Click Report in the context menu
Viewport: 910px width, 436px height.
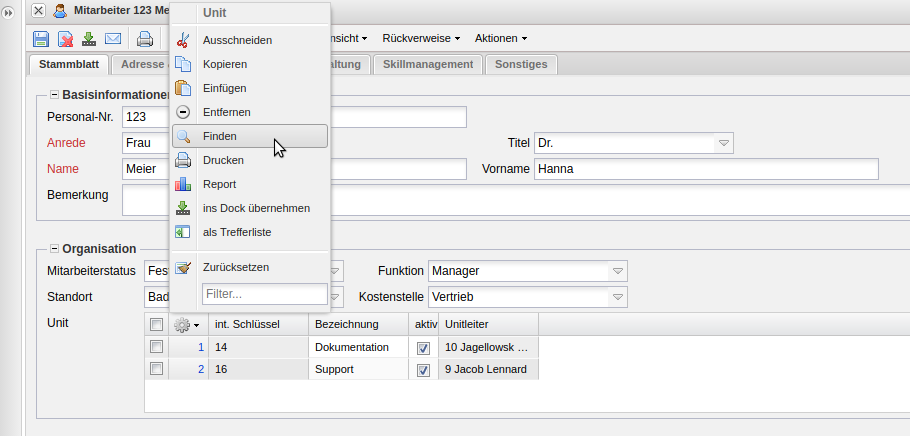pyautogui.click(x=220, y=184)
